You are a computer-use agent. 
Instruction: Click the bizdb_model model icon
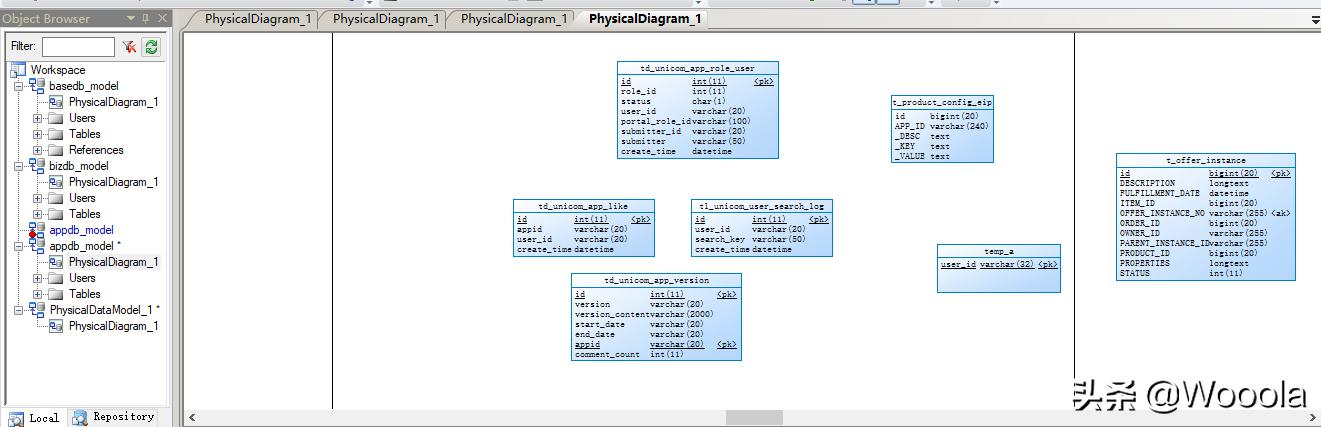38,166
